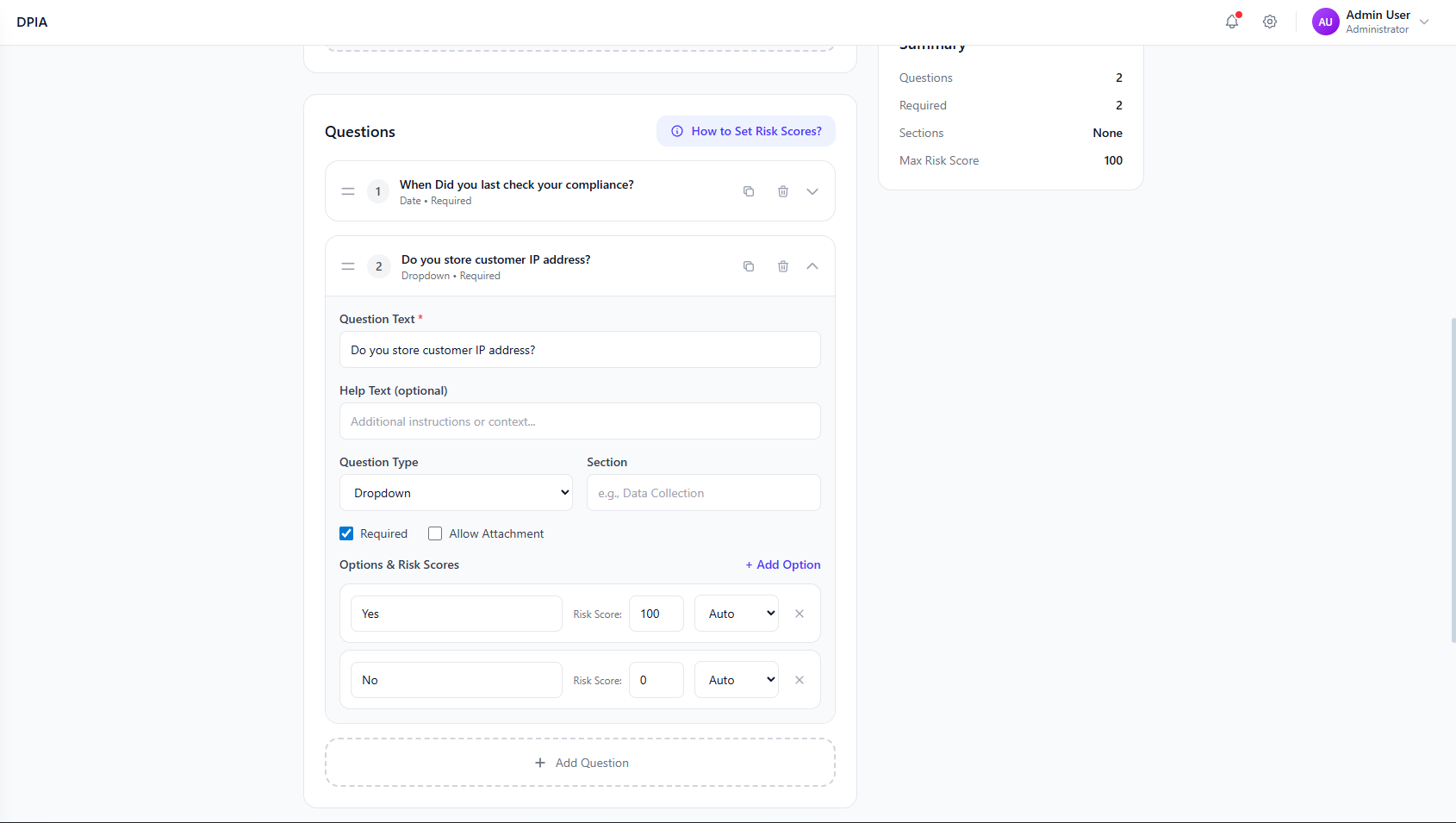Screen dimensions: 1456x823
Task: Click the Add Option link
Action: point(783,564)
